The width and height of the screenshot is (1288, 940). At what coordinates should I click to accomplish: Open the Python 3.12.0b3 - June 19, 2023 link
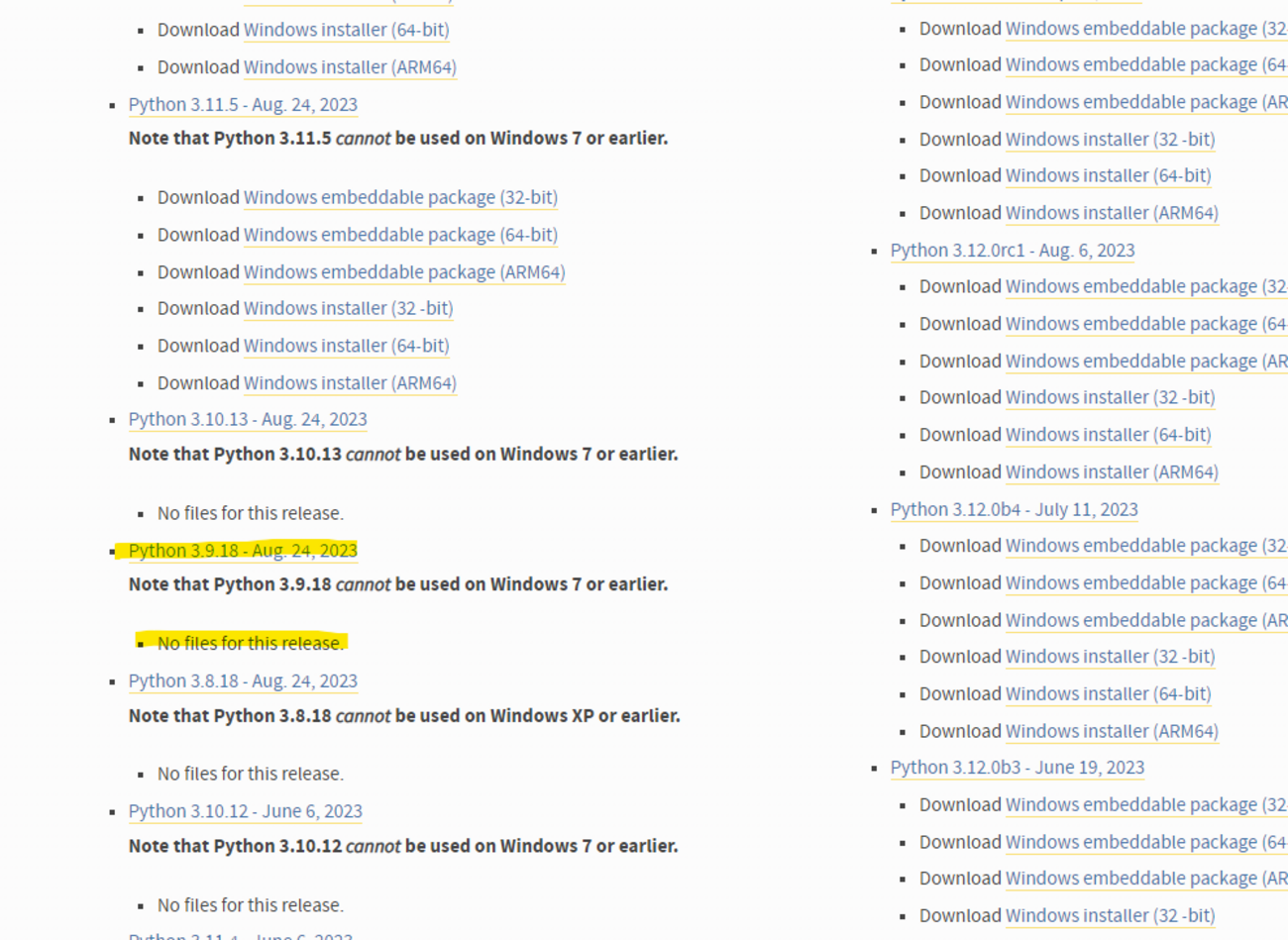tap(1018, 768)
